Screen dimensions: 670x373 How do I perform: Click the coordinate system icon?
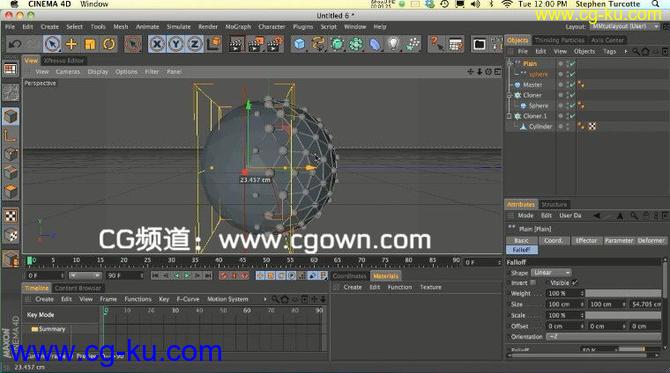(214, 44)
